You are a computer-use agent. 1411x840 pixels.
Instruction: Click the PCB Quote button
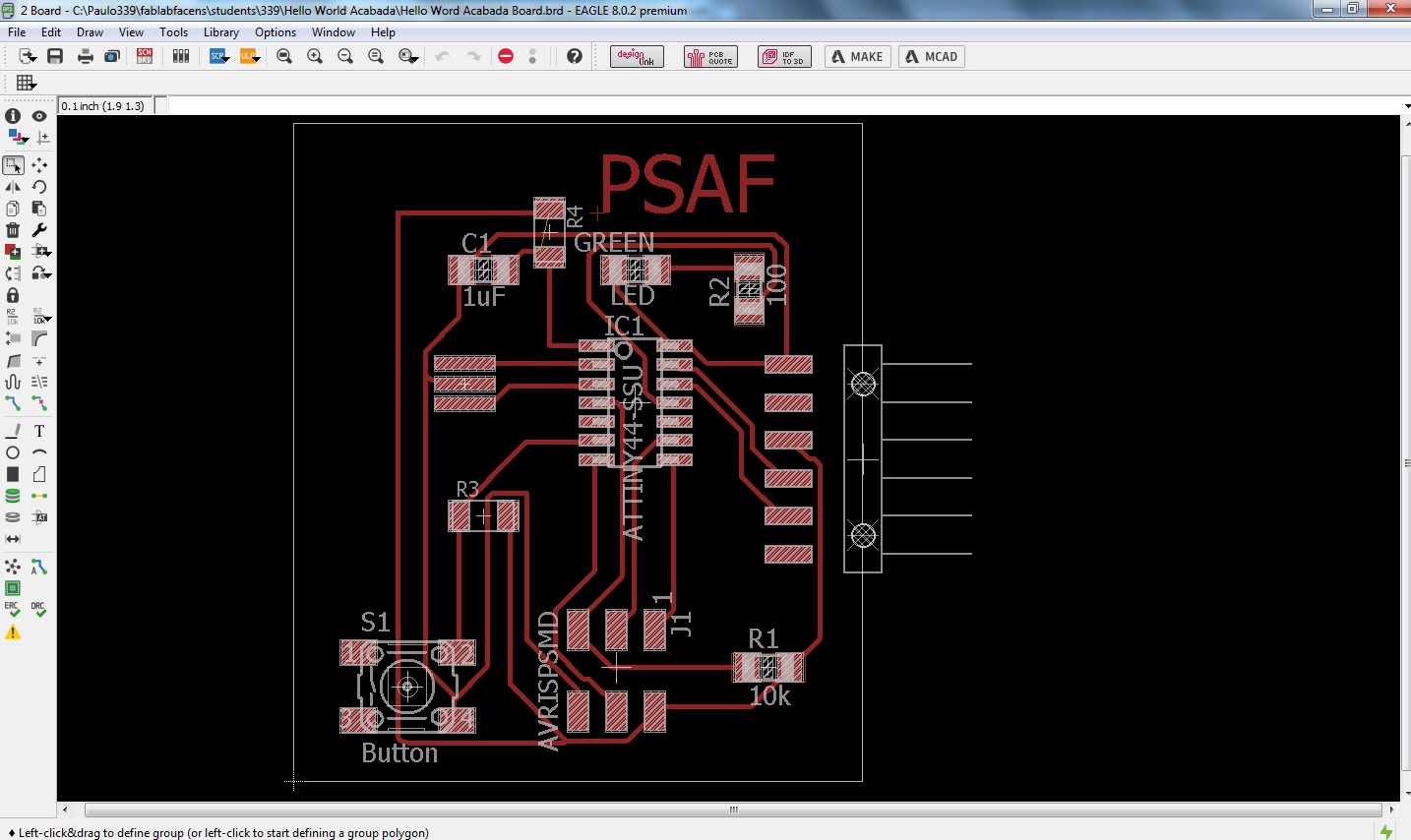click(710, 57)
